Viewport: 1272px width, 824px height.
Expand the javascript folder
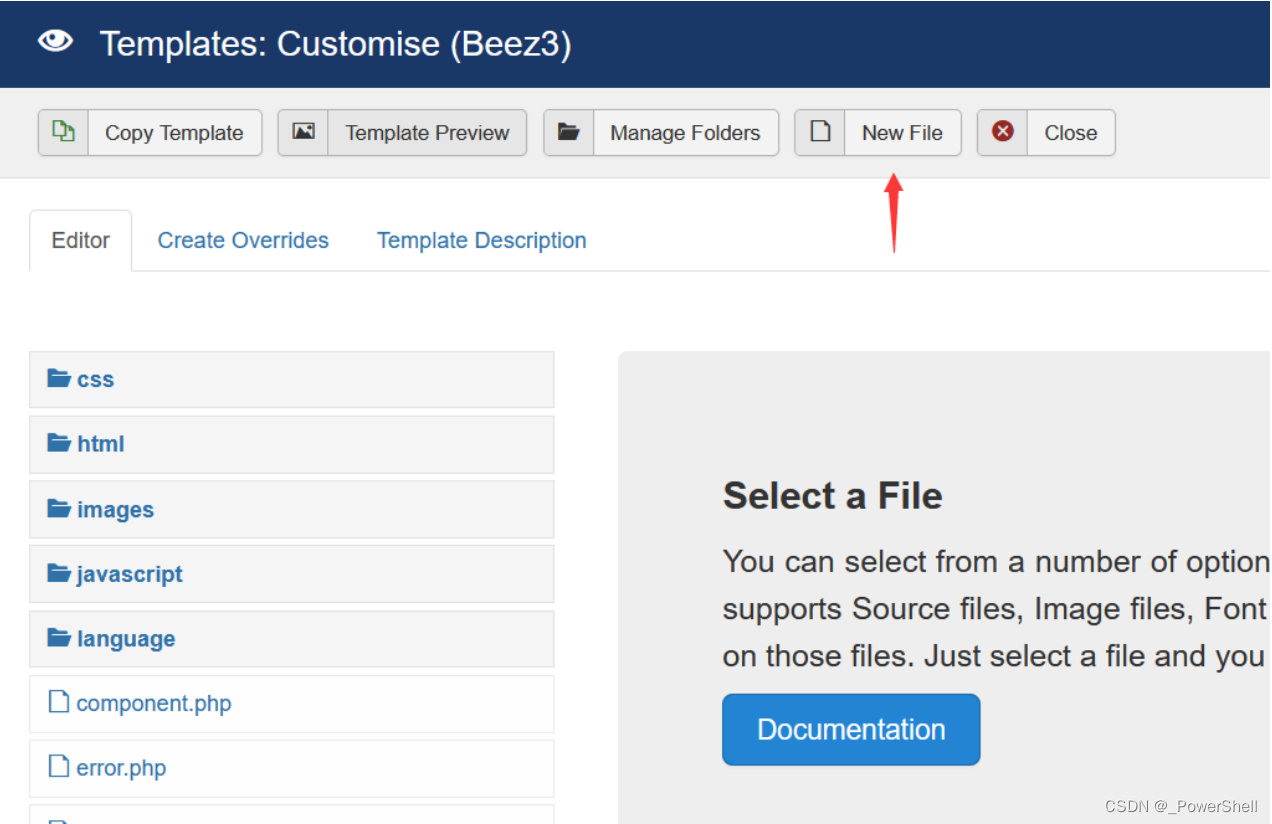click(291, 574)
